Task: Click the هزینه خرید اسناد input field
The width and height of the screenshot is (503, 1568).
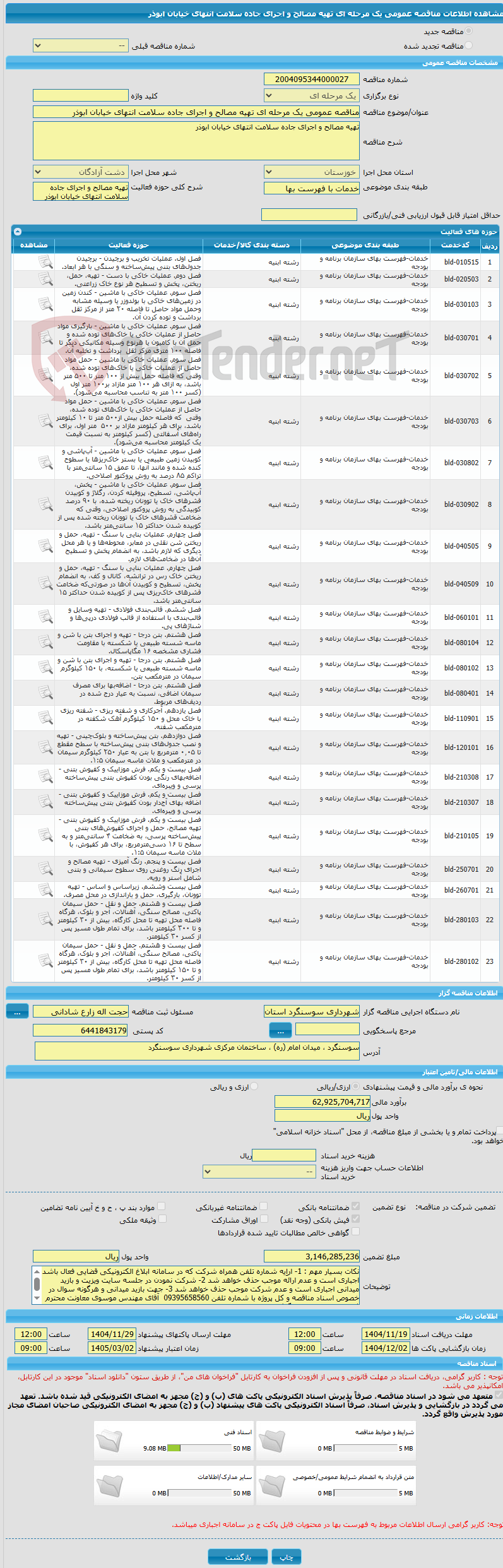Action: pyautogui.click(x=283, y=1155)
